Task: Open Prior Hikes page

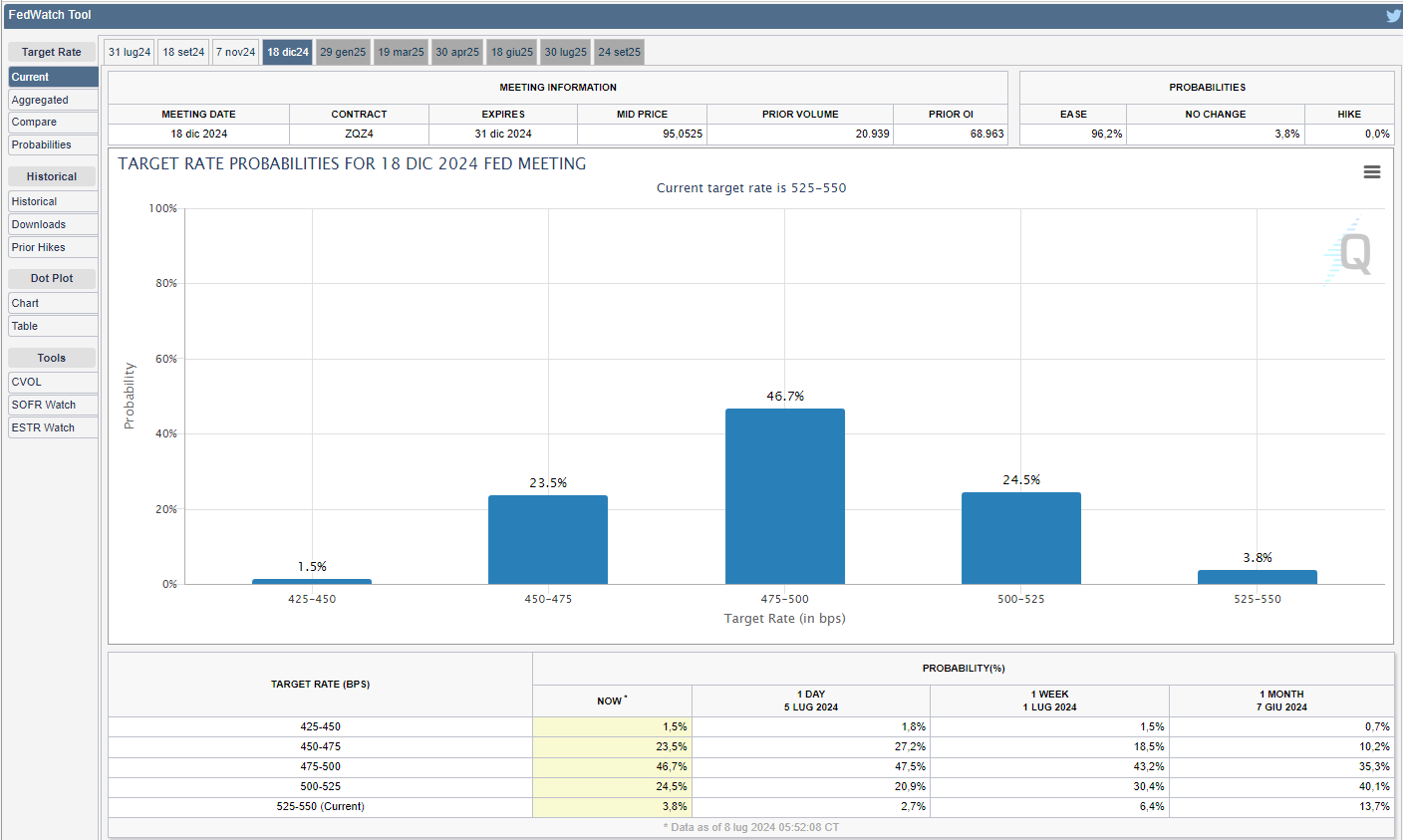Action: point(53,247)
